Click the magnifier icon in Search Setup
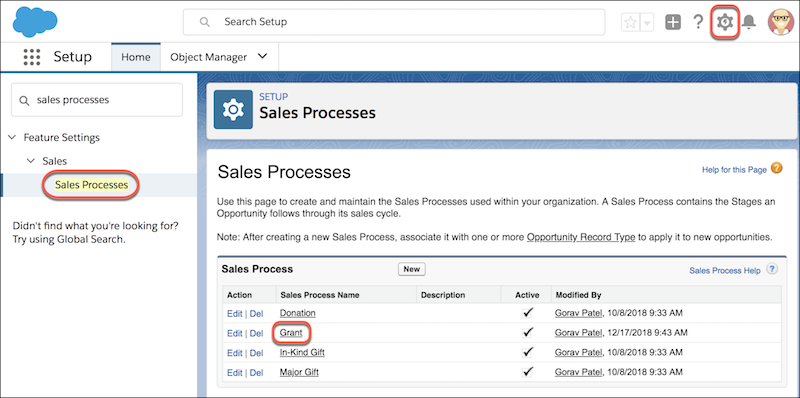Screen dimensions: 800x398 pyautogui.click(x=205, y=22)
